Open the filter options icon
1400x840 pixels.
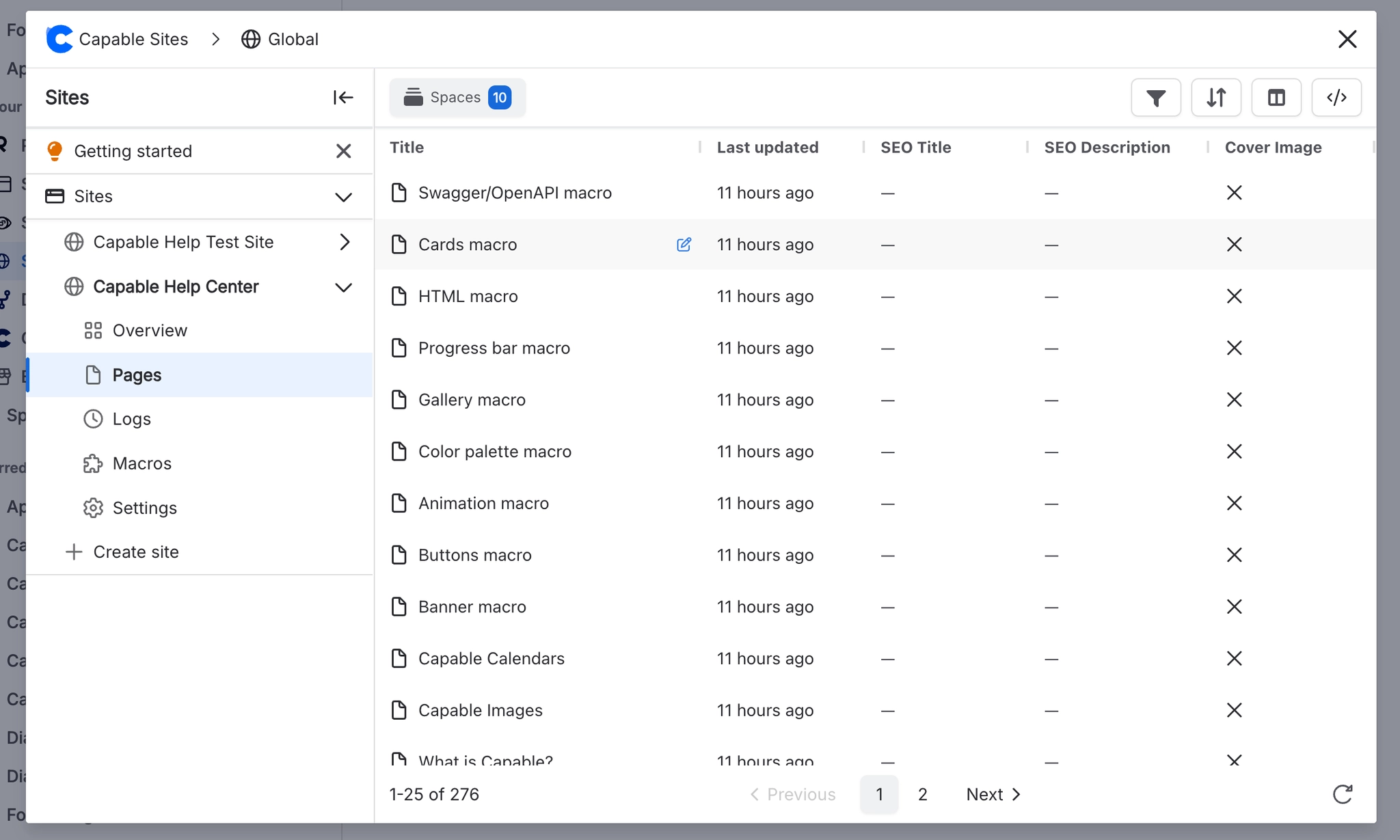coord(1155,98)
